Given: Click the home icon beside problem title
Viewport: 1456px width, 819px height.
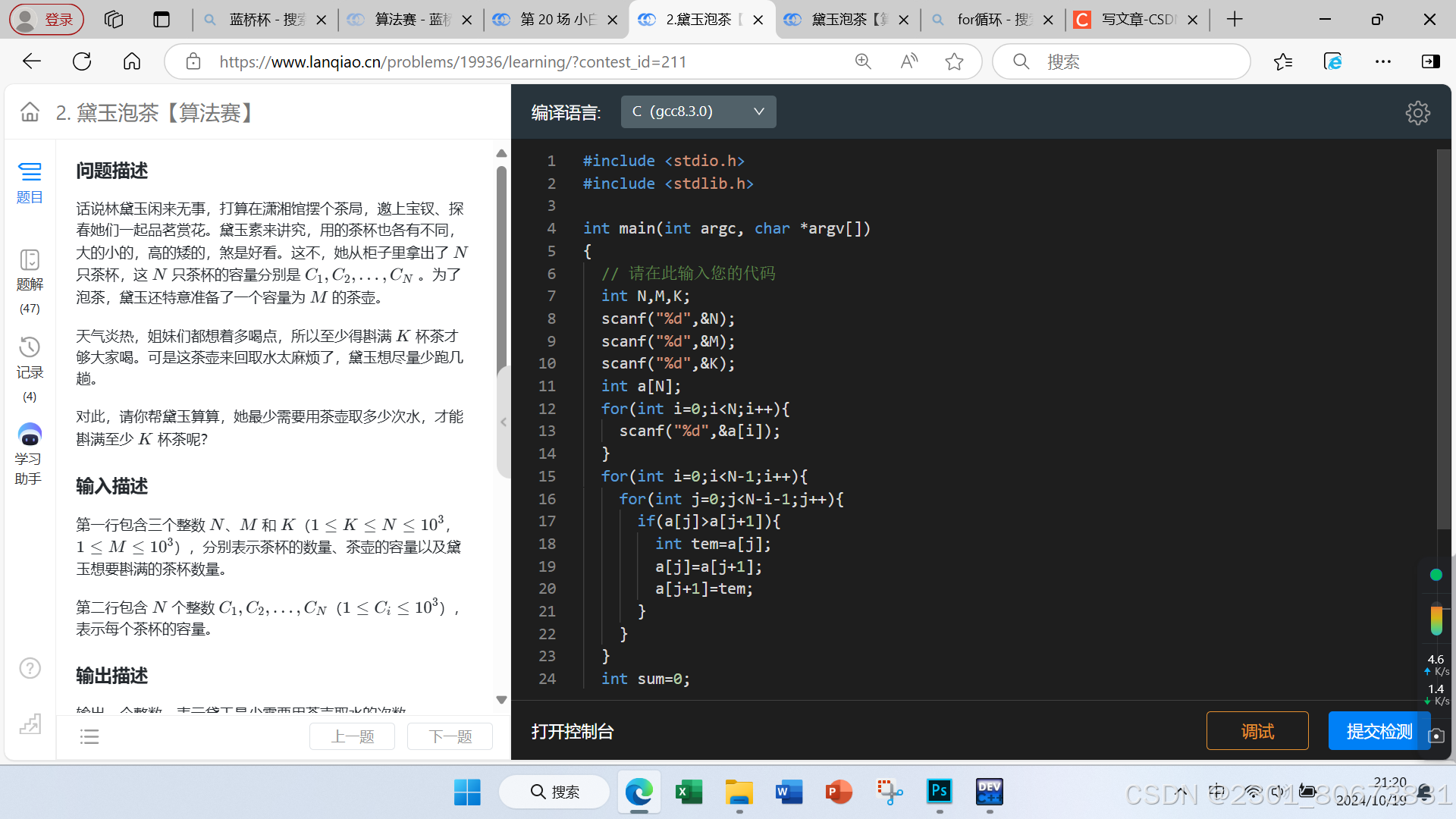Looking at the screenshot, I should coord(30,113).
